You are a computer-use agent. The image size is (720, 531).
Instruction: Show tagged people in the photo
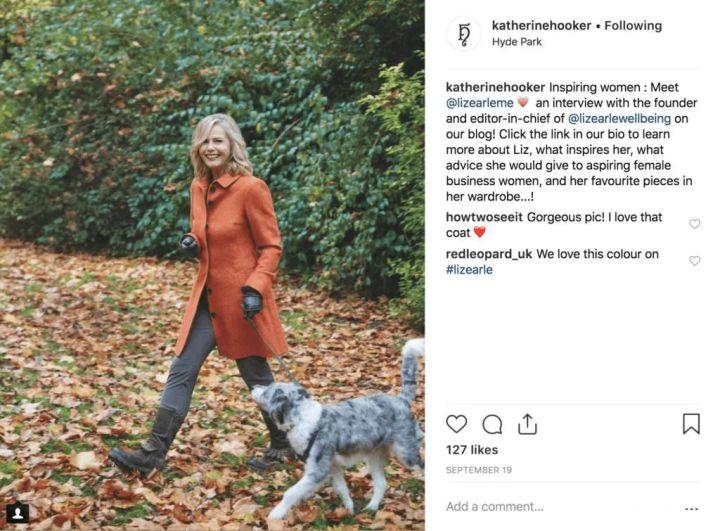(17, 513)
